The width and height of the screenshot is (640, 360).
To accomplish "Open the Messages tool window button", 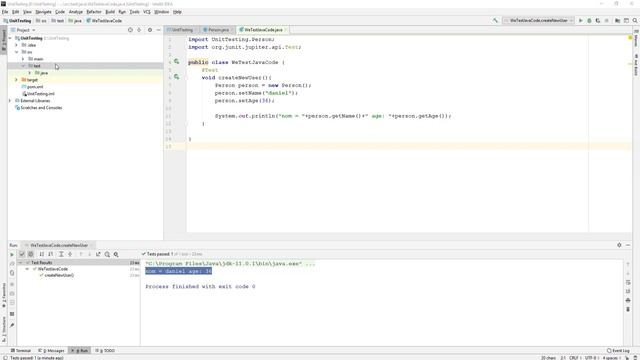I will click(x=51, y=351).
